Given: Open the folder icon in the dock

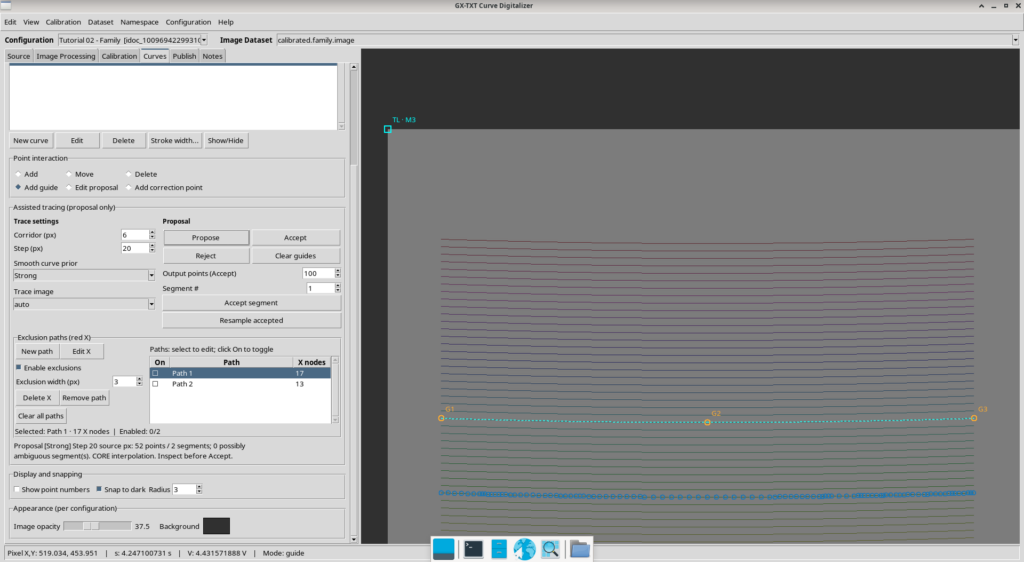Looking at the screenshot, I should 579,549.
